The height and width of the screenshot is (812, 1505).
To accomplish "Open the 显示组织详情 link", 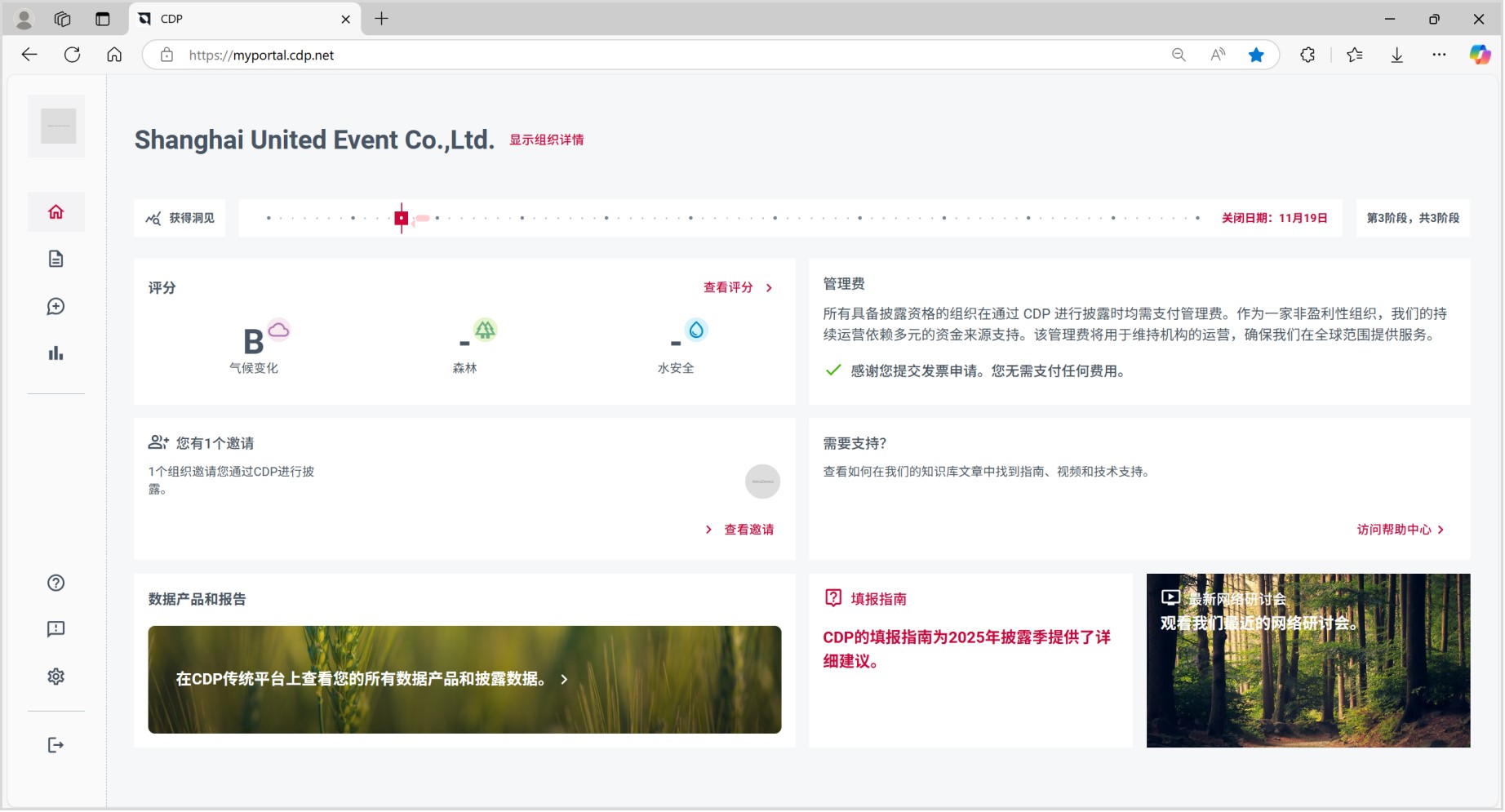I will pos(547,140).
